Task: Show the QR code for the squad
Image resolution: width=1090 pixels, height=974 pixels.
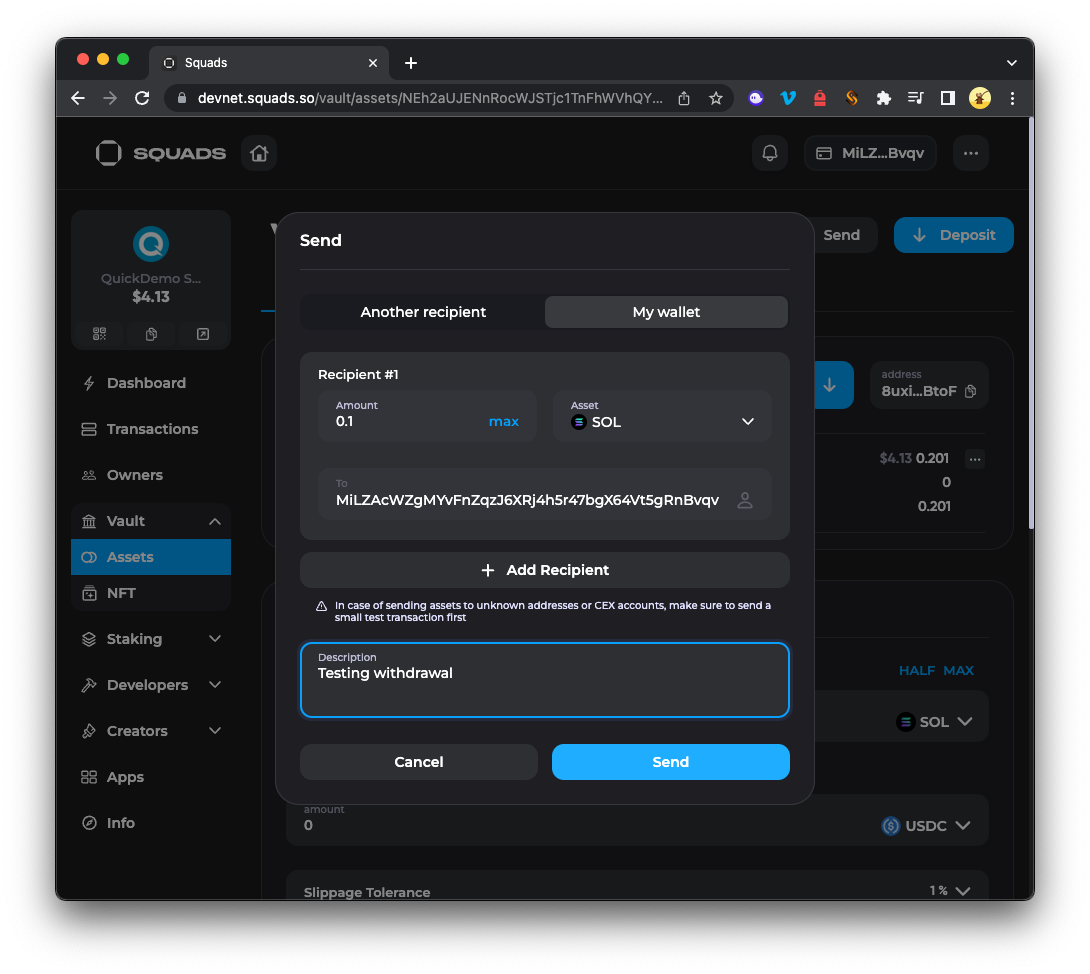Action: pyautogui.click(x=99, y=334)
